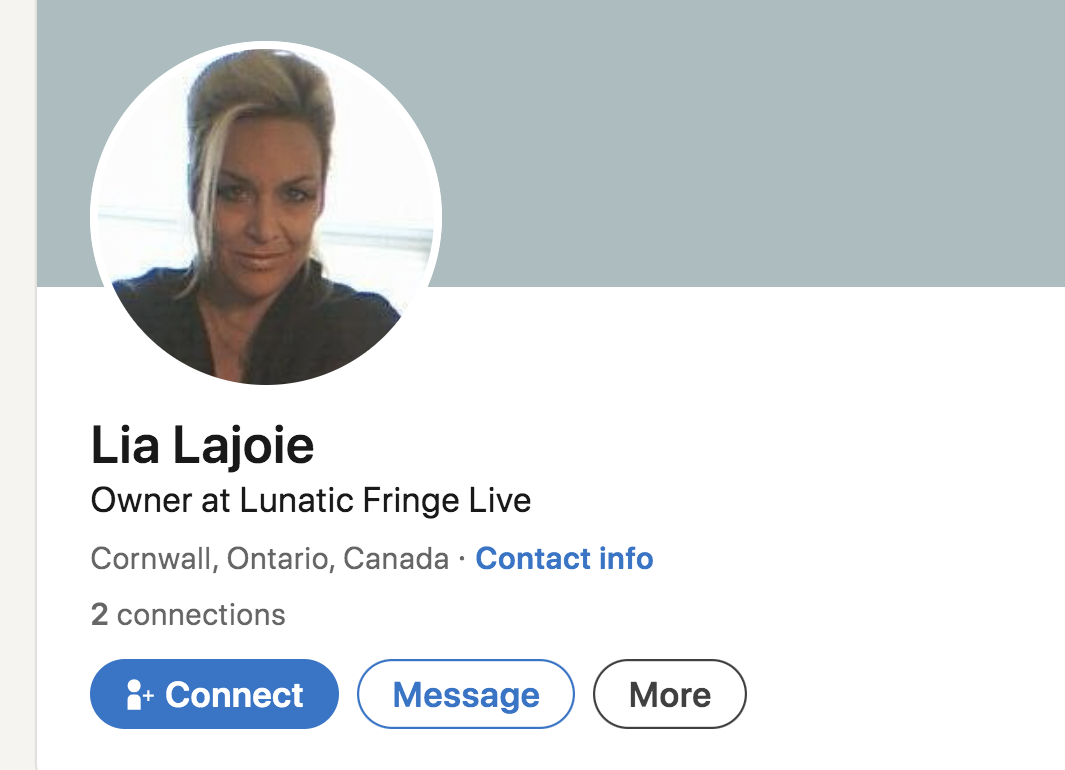This screenshot has width=1065, height=770.
Task: Open the More options menu
Action: (x=669, y=695)
